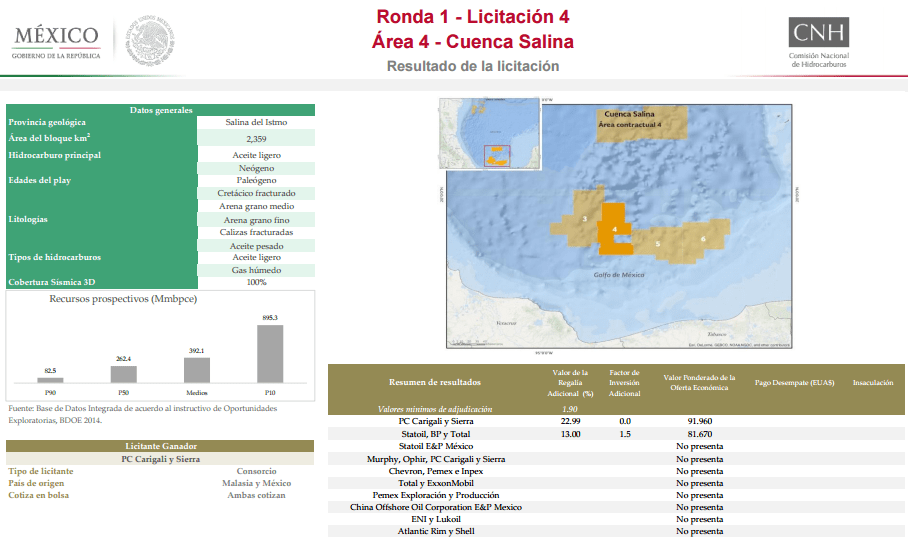Click the winner name 'PC Carigali y Sierra' under Licitante Ganador
Screen dimensions: 908x538
tap(160, 459)
